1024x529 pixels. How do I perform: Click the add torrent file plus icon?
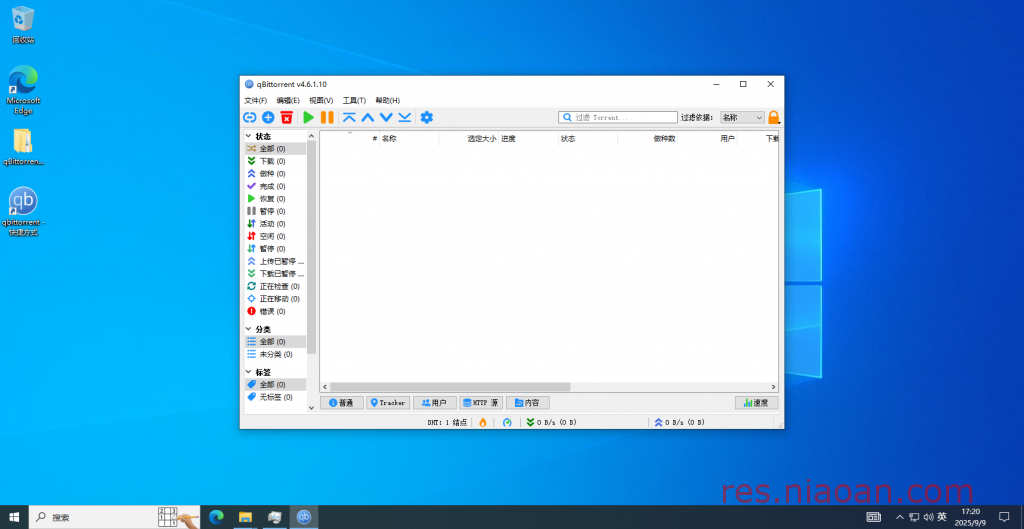point(268,118)
